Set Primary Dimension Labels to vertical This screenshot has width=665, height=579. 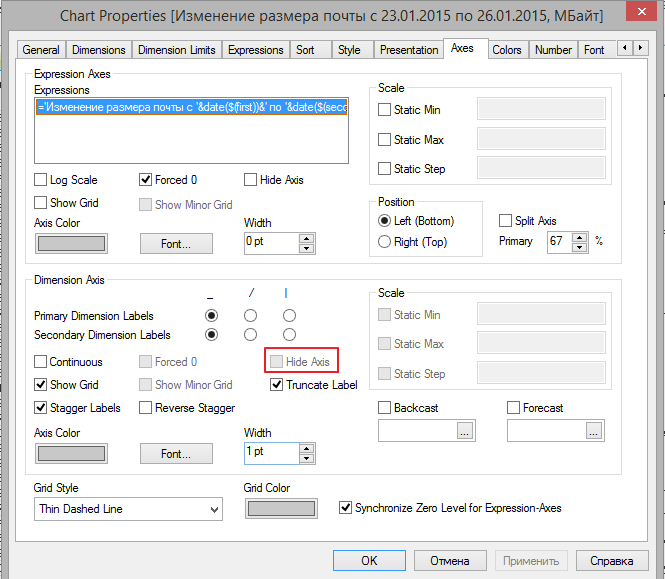289,315
